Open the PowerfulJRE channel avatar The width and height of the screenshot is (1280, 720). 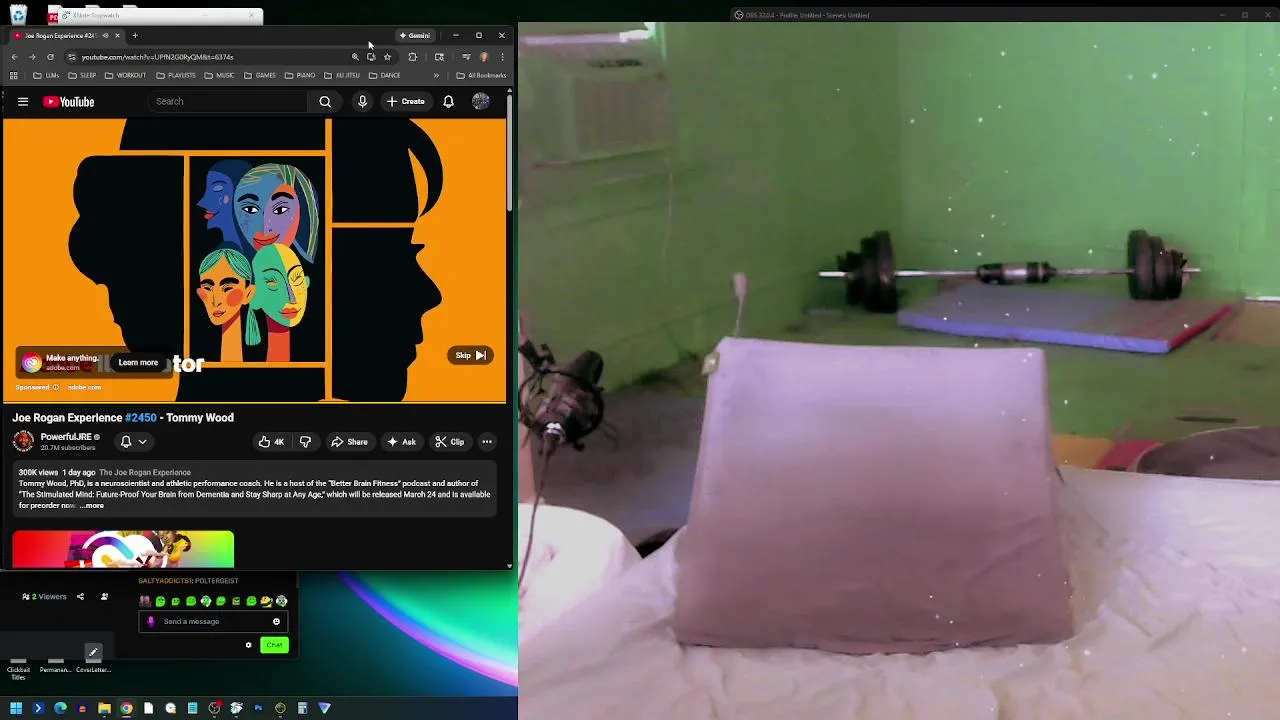[x=23, y=441]
